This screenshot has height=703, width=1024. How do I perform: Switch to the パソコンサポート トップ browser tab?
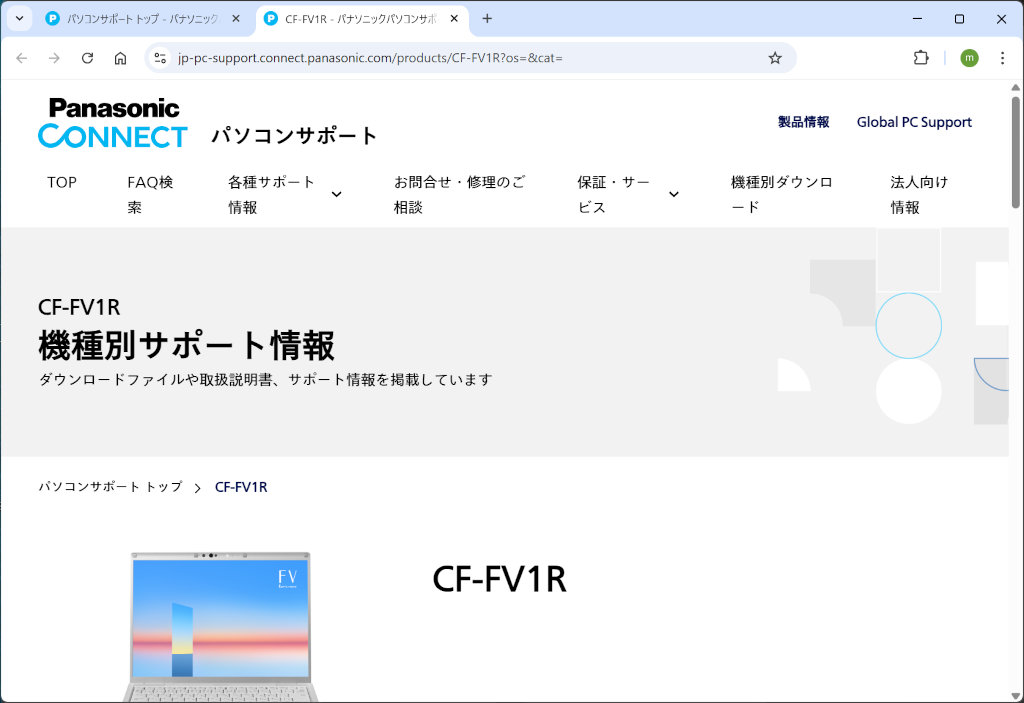coord(143,19)
